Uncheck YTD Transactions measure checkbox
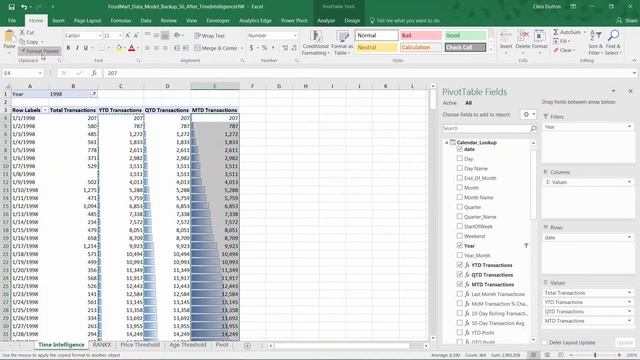 coord(460,265)
